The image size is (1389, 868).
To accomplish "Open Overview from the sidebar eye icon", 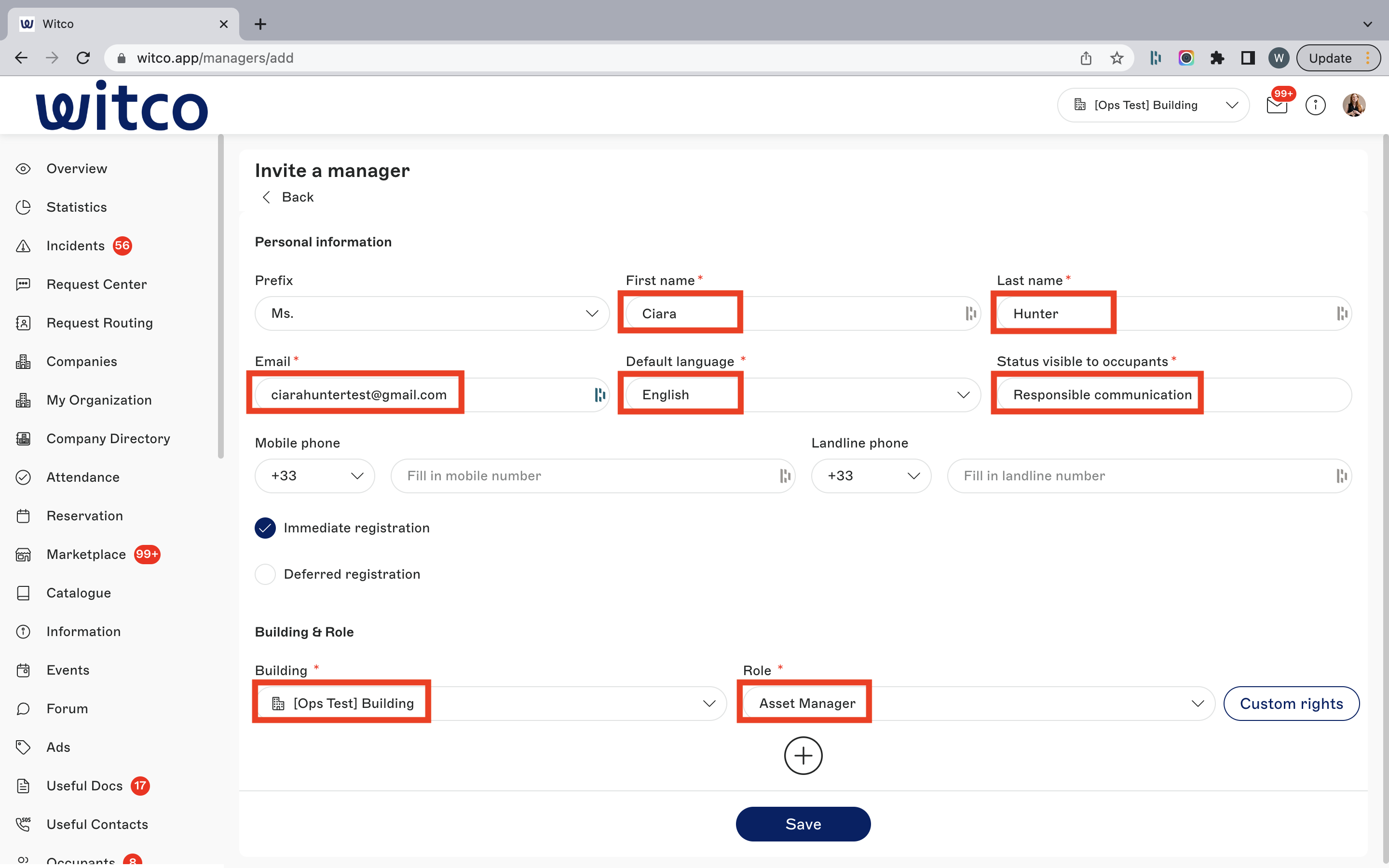I will [23, 169].
